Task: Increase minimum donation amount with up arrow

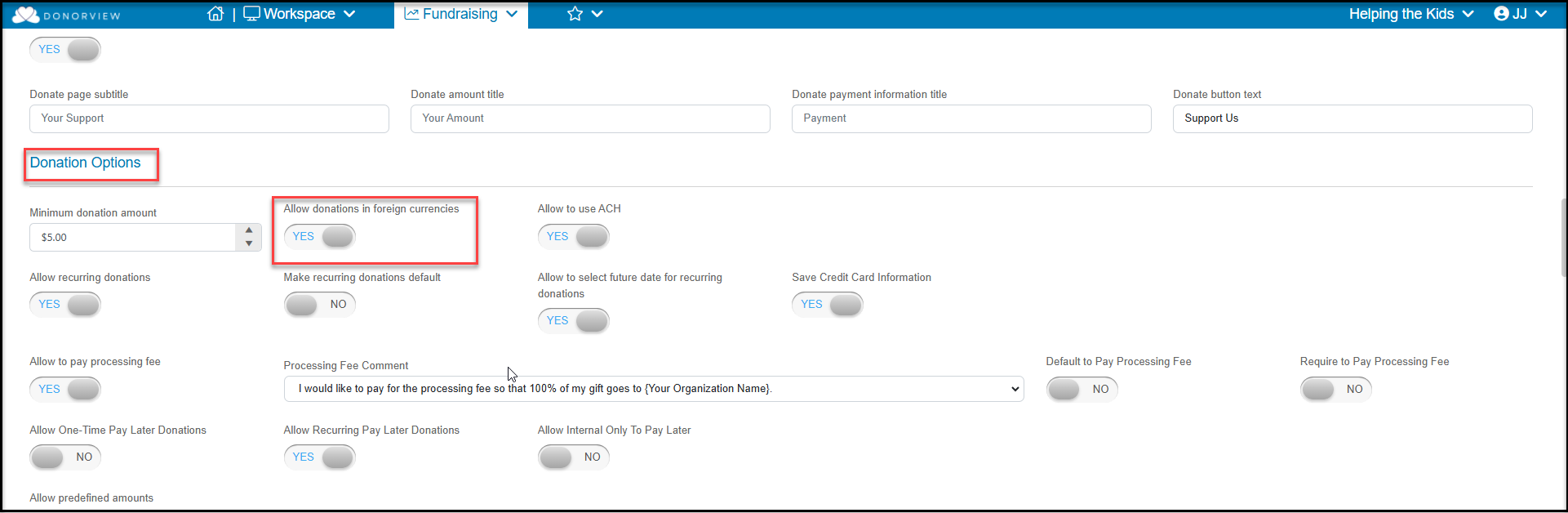Action: (249, 230)
